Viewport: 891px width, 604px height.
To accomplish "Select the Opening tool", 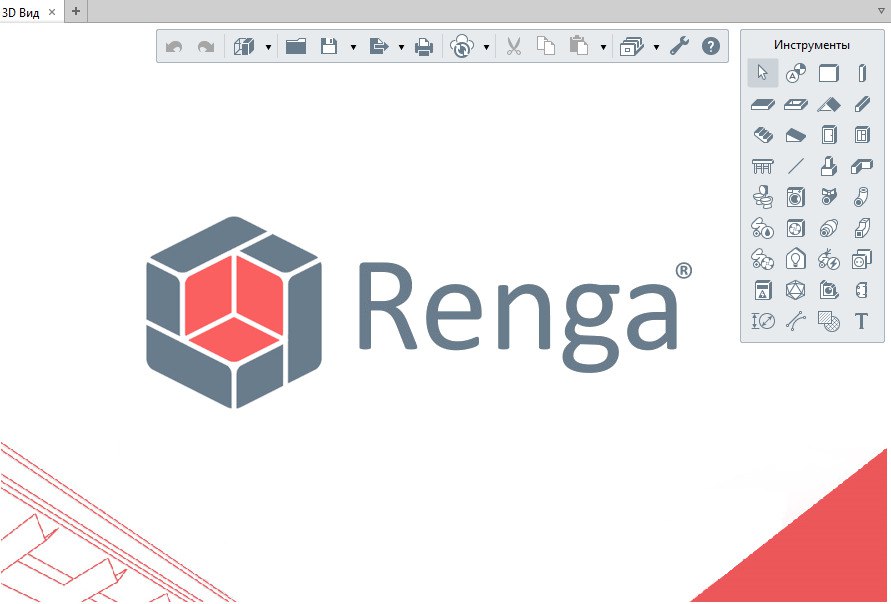I will tap(796, 105).
